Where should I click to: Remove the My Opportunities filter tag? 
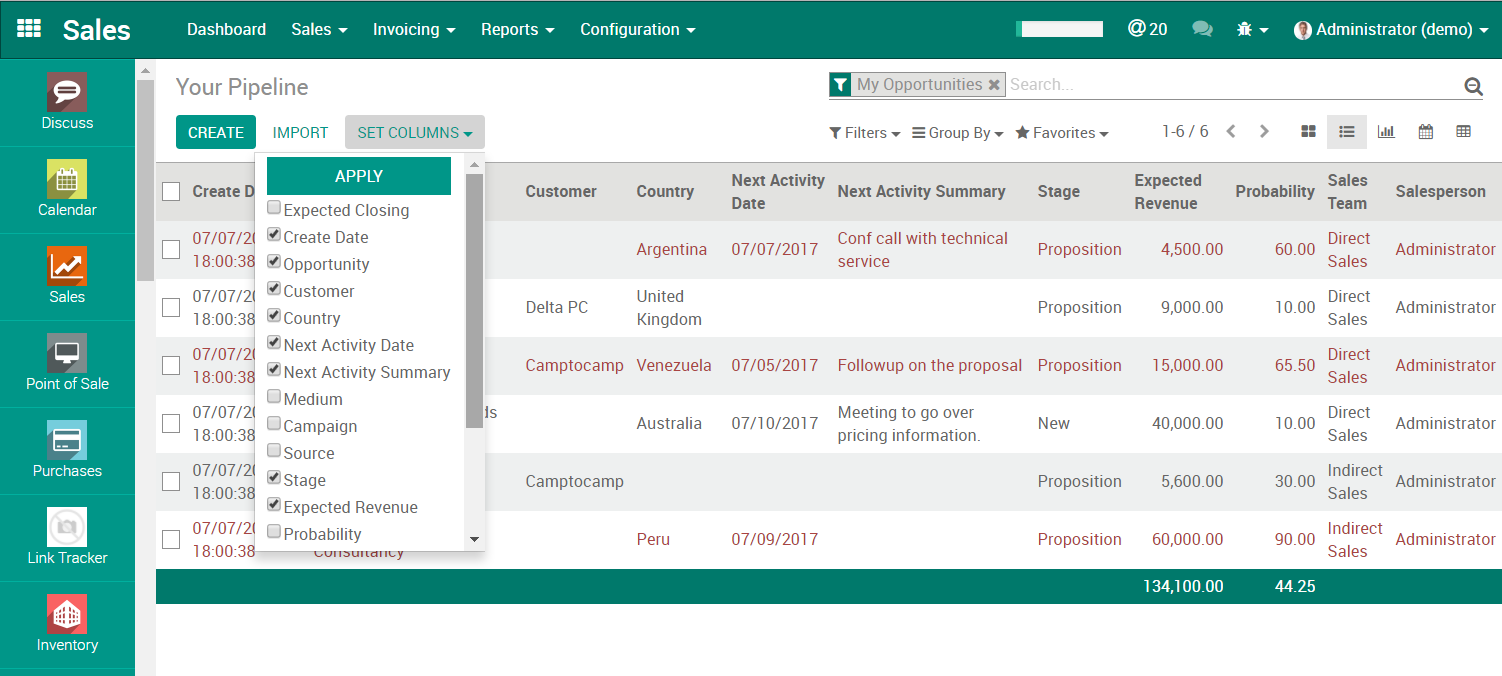[994, 85]
